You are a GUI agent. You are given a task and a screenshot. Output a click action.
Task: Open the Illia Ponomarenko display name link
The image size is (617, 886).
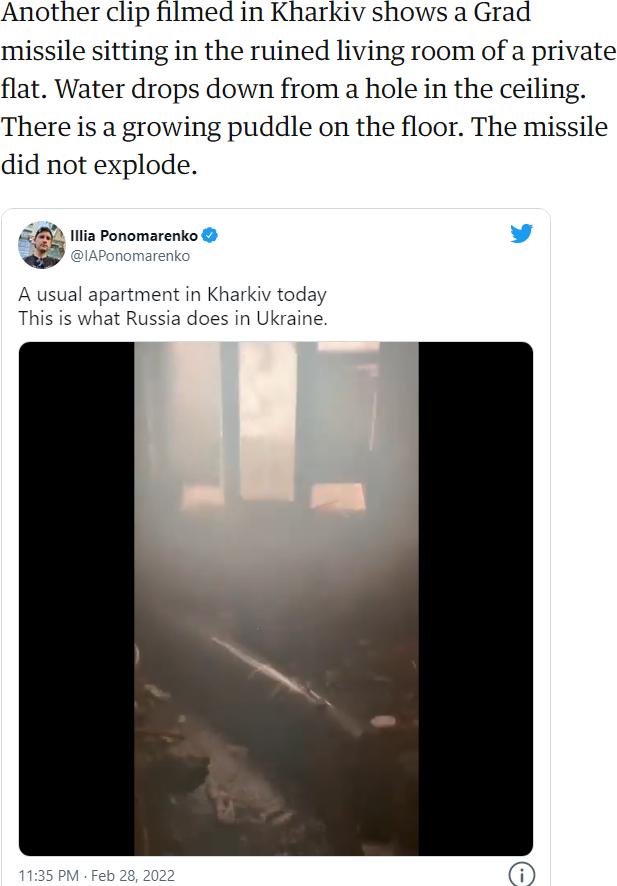click(x=133, y=236)
